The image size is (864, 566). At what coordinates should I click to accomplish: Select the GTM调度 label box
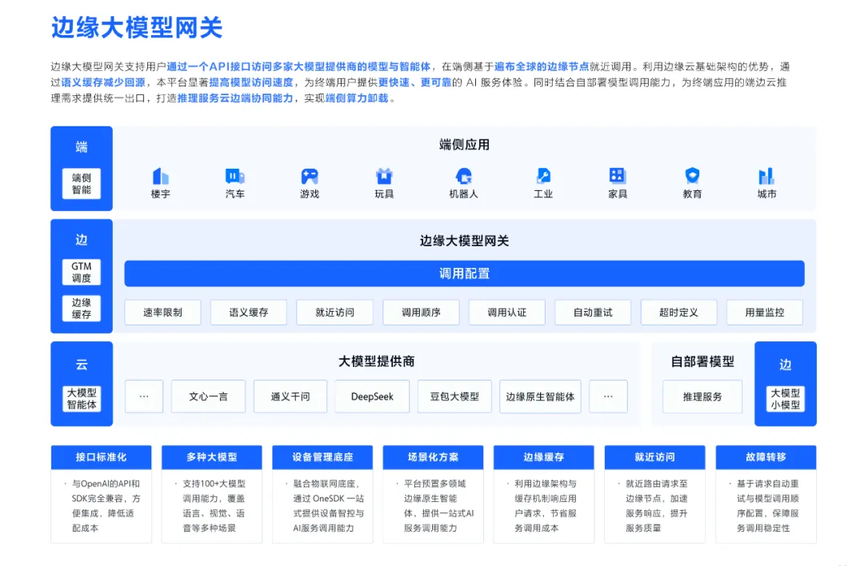82,272
